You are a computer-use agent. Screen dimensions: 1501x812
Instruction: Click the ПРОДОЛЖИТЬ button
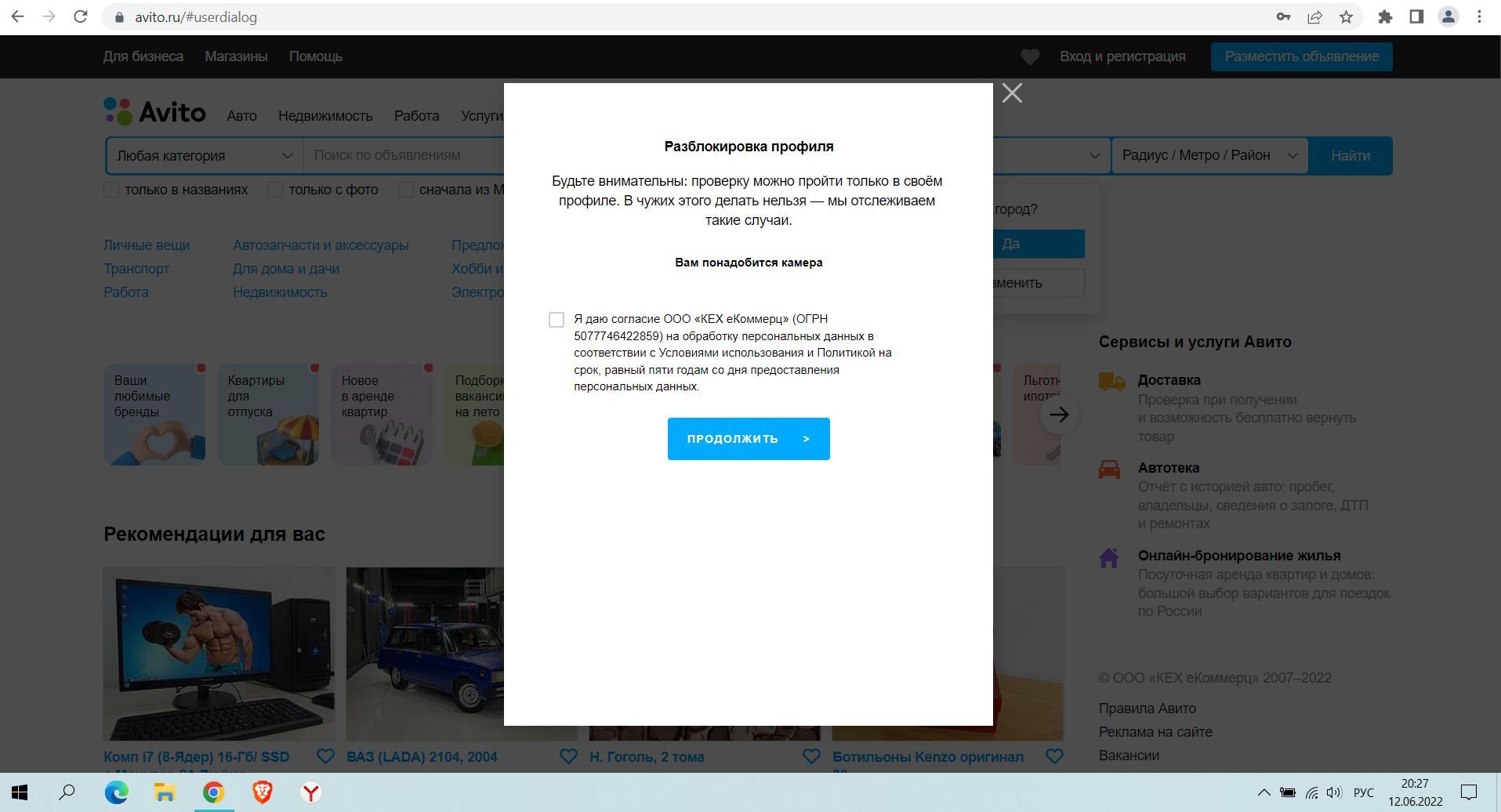pos(749,439)
